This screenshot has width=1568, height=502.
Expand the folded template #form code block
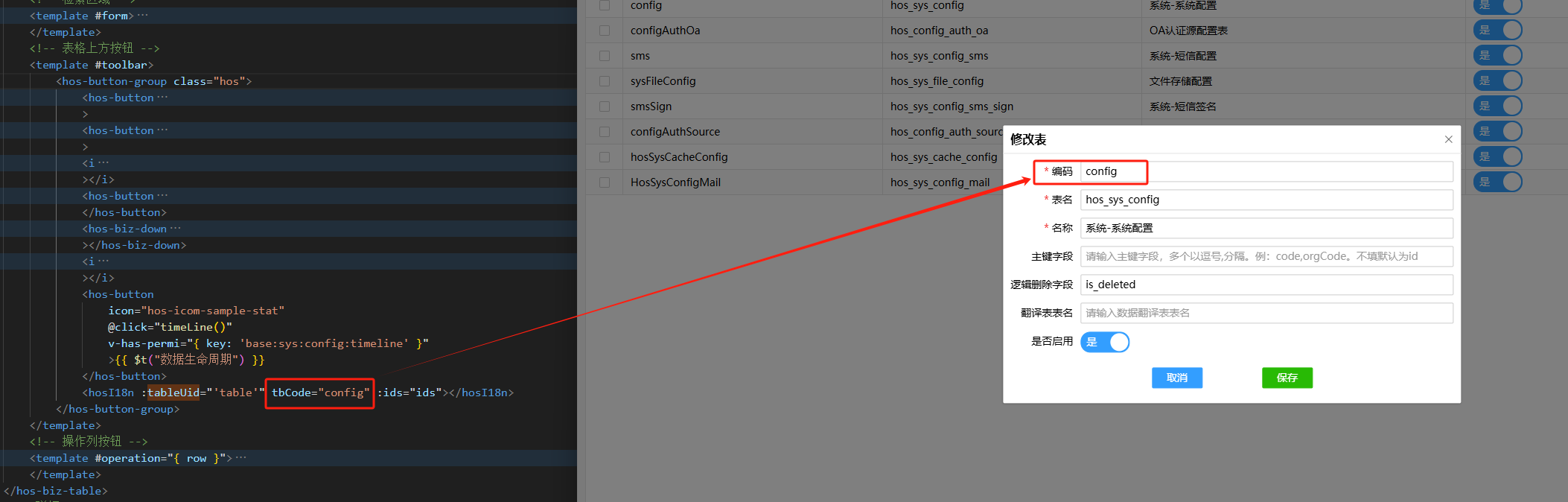[x=143, y=16]
